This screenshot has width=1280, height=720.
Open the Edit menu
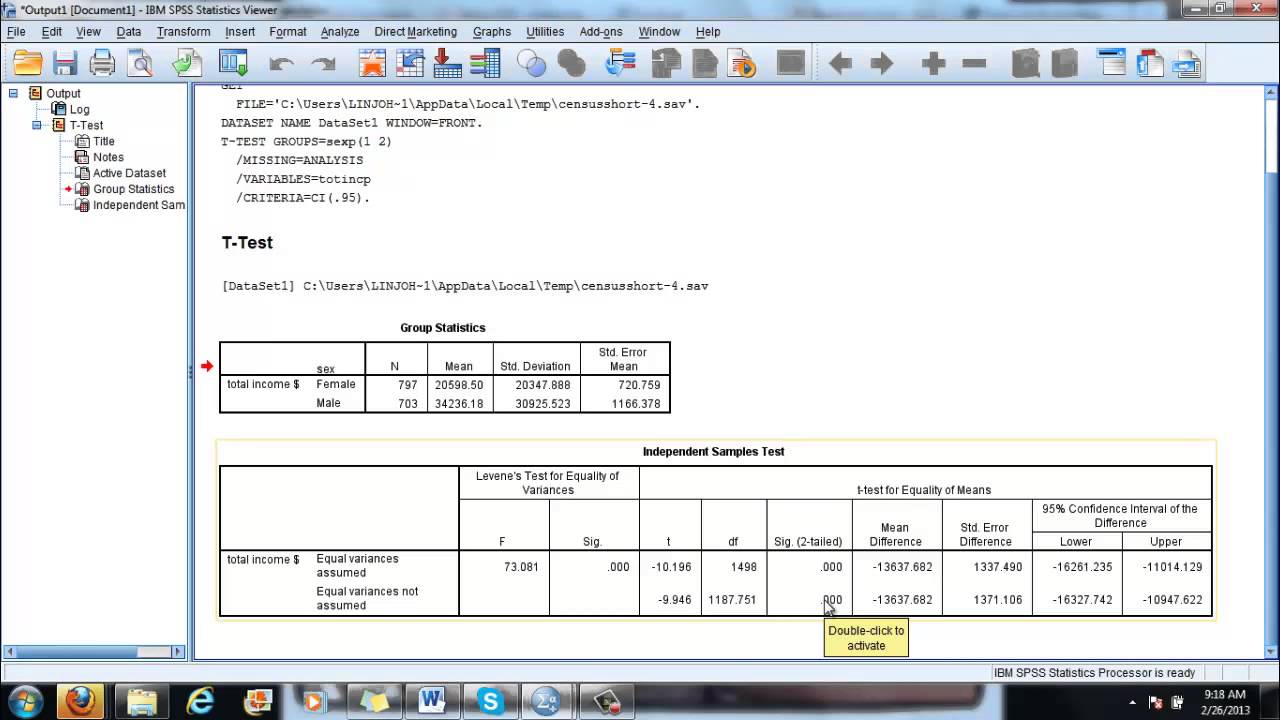52,32
